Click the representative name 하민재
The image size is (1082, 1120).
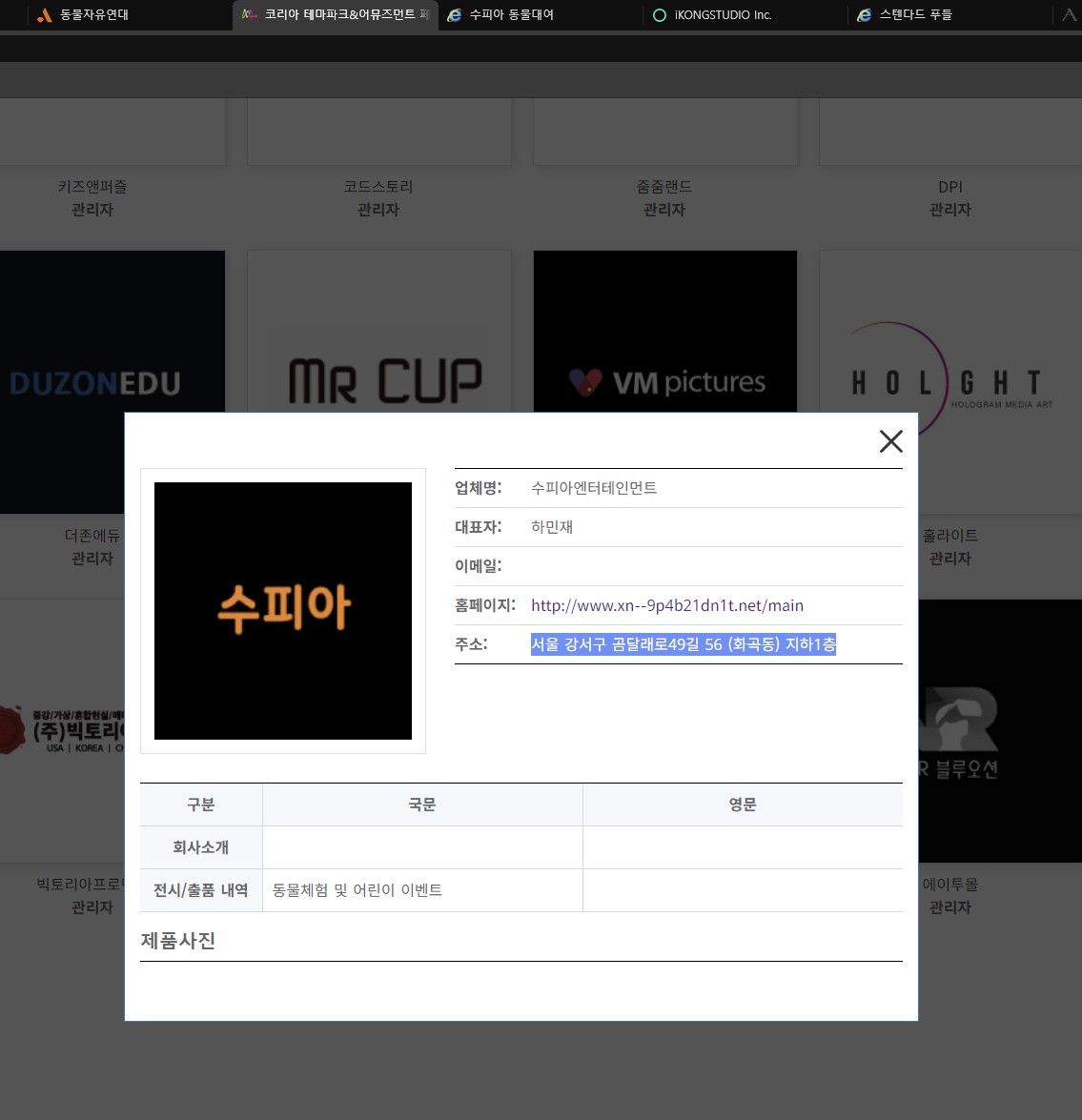tap(551, 527)
